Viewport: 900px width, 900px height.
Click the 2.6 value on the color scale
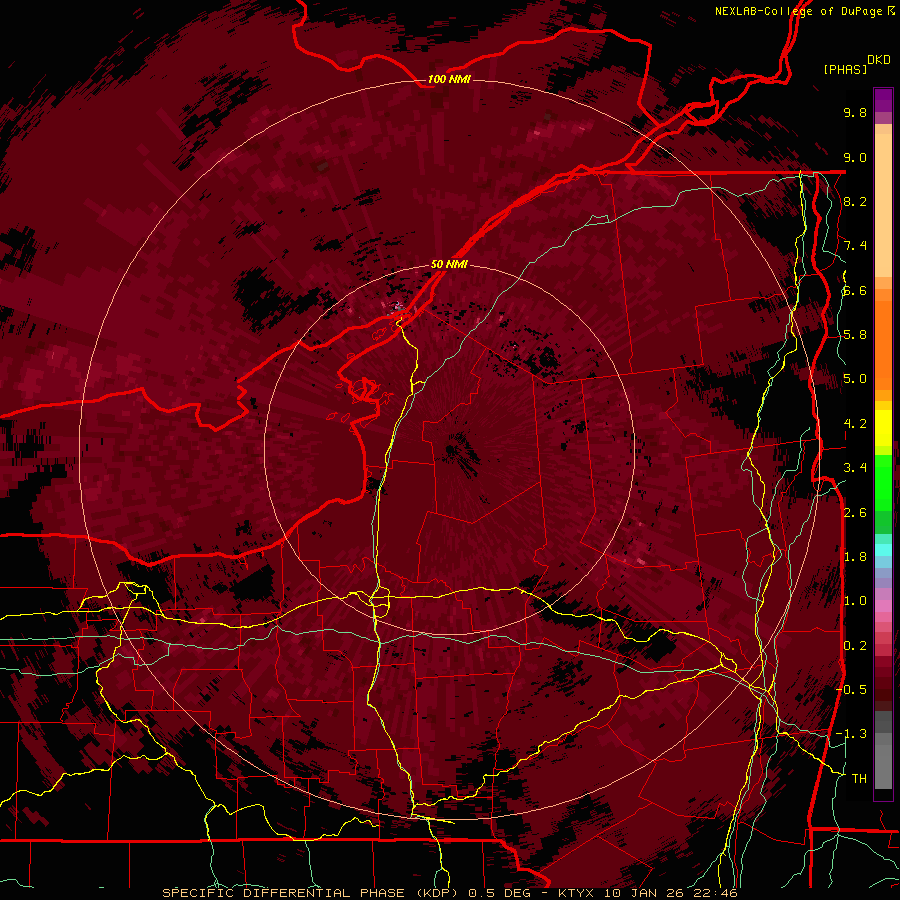[x=855, y=512]
